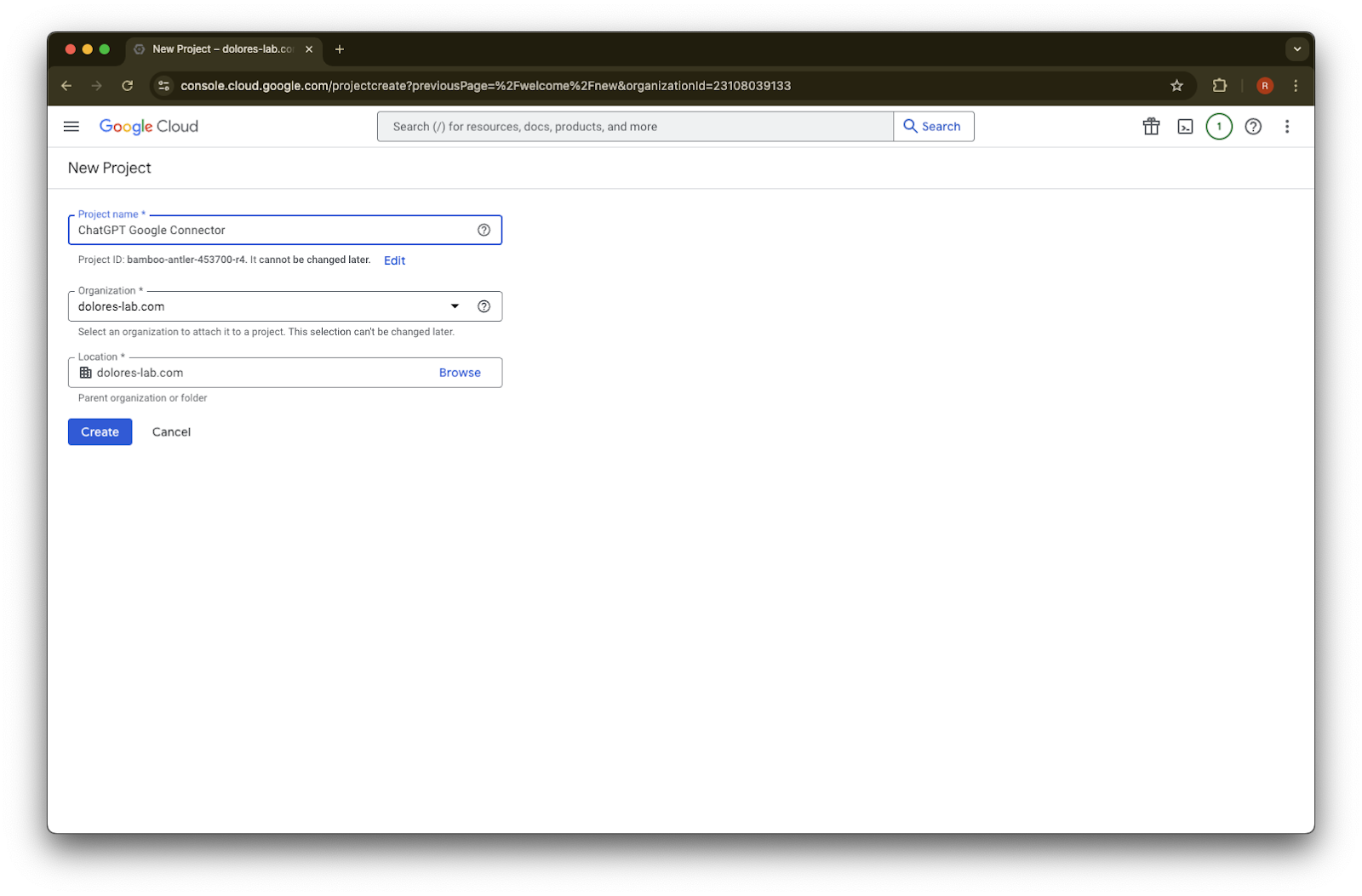Click the New Project page heading
Image resolution: width=1362 pixels, height=896 pixels.
pos(110,168)
